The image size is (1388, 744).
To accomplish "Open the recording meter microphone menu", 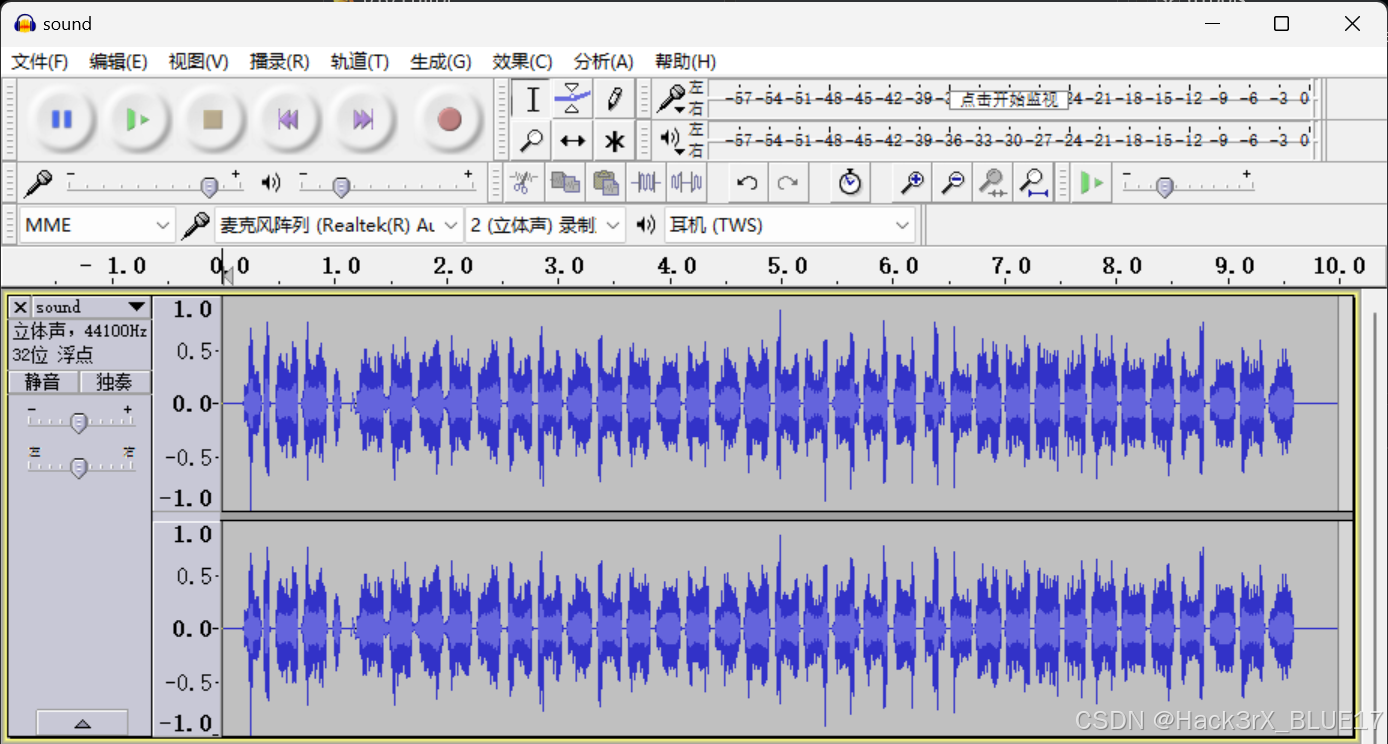I will pyautogui.click(x=672, y=99).
